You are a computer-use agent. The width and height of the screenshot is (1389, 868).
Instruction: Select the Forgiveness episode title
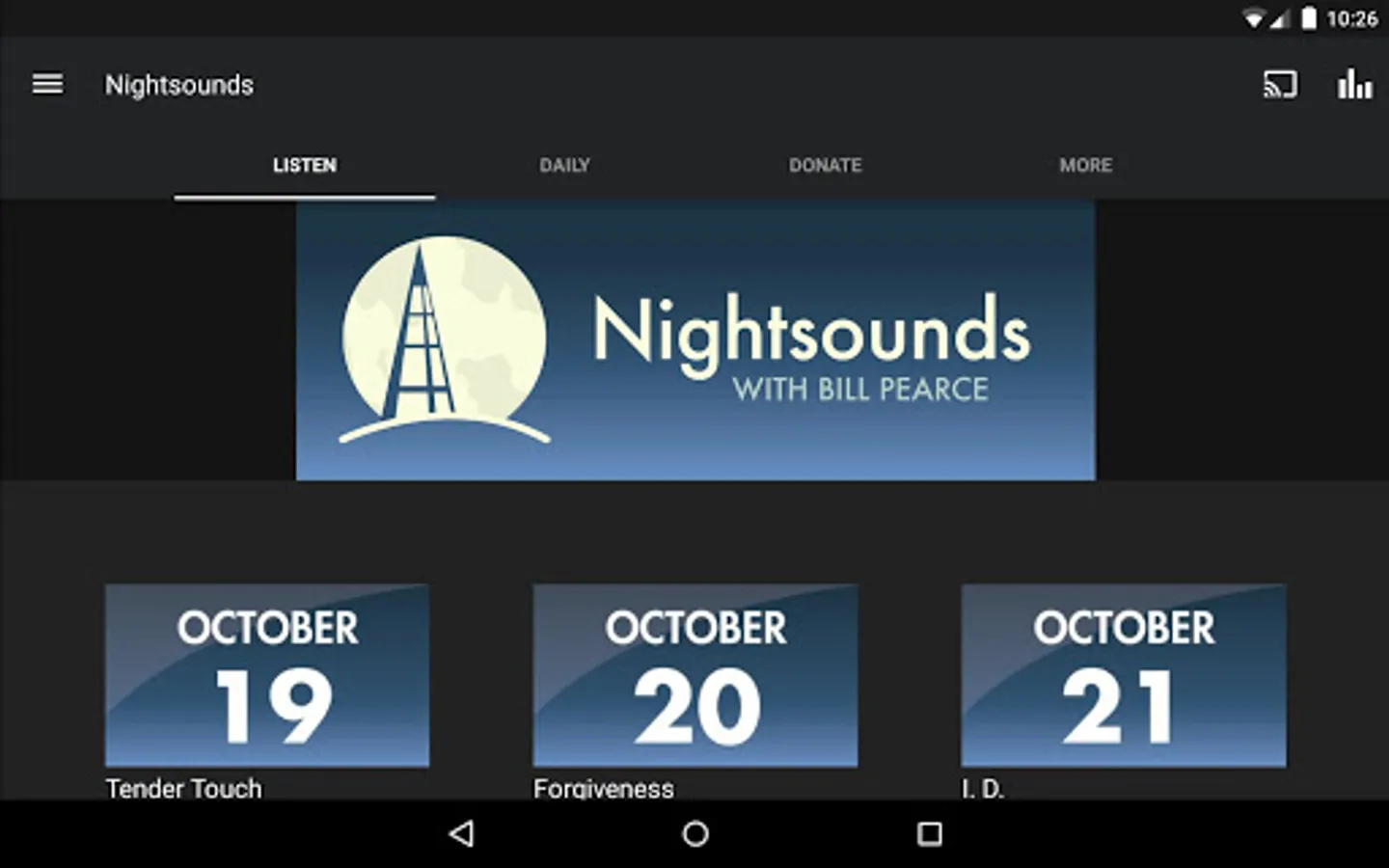(604, 788)
